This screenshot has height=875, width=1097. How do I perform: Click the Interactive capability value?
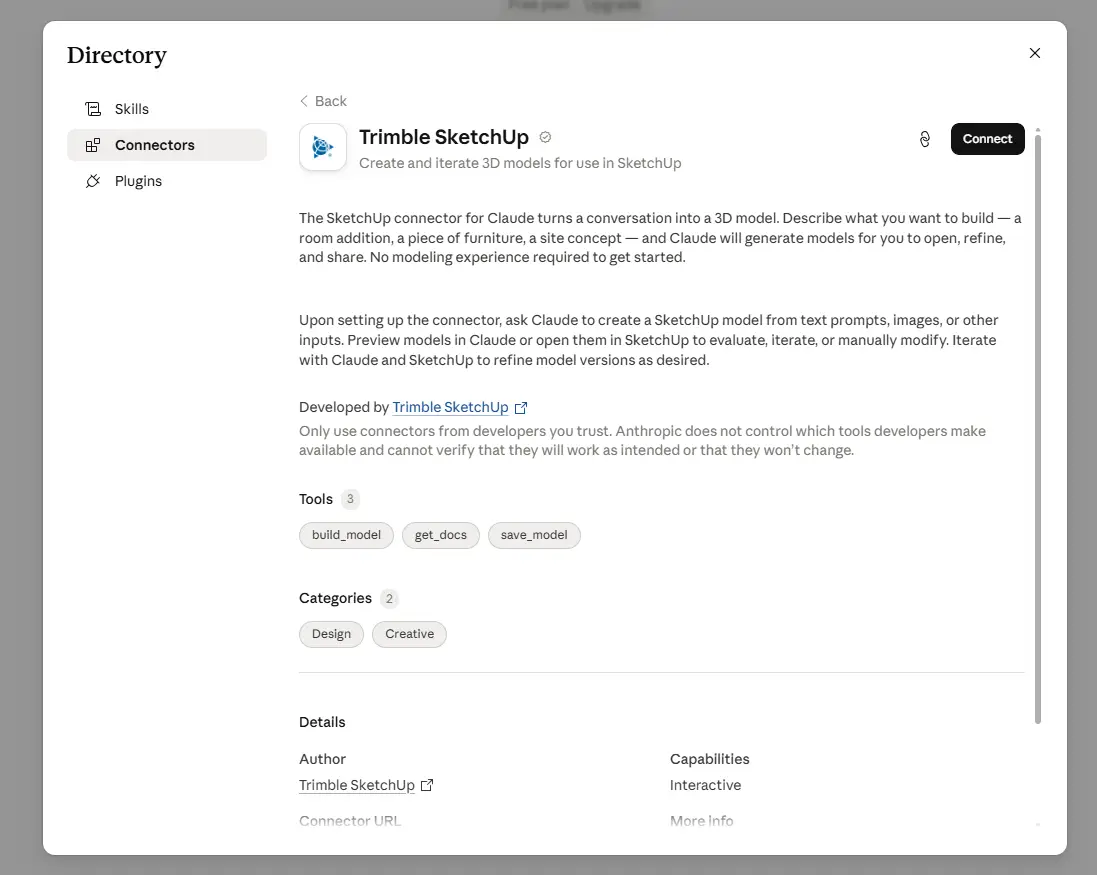click(705, 785)
